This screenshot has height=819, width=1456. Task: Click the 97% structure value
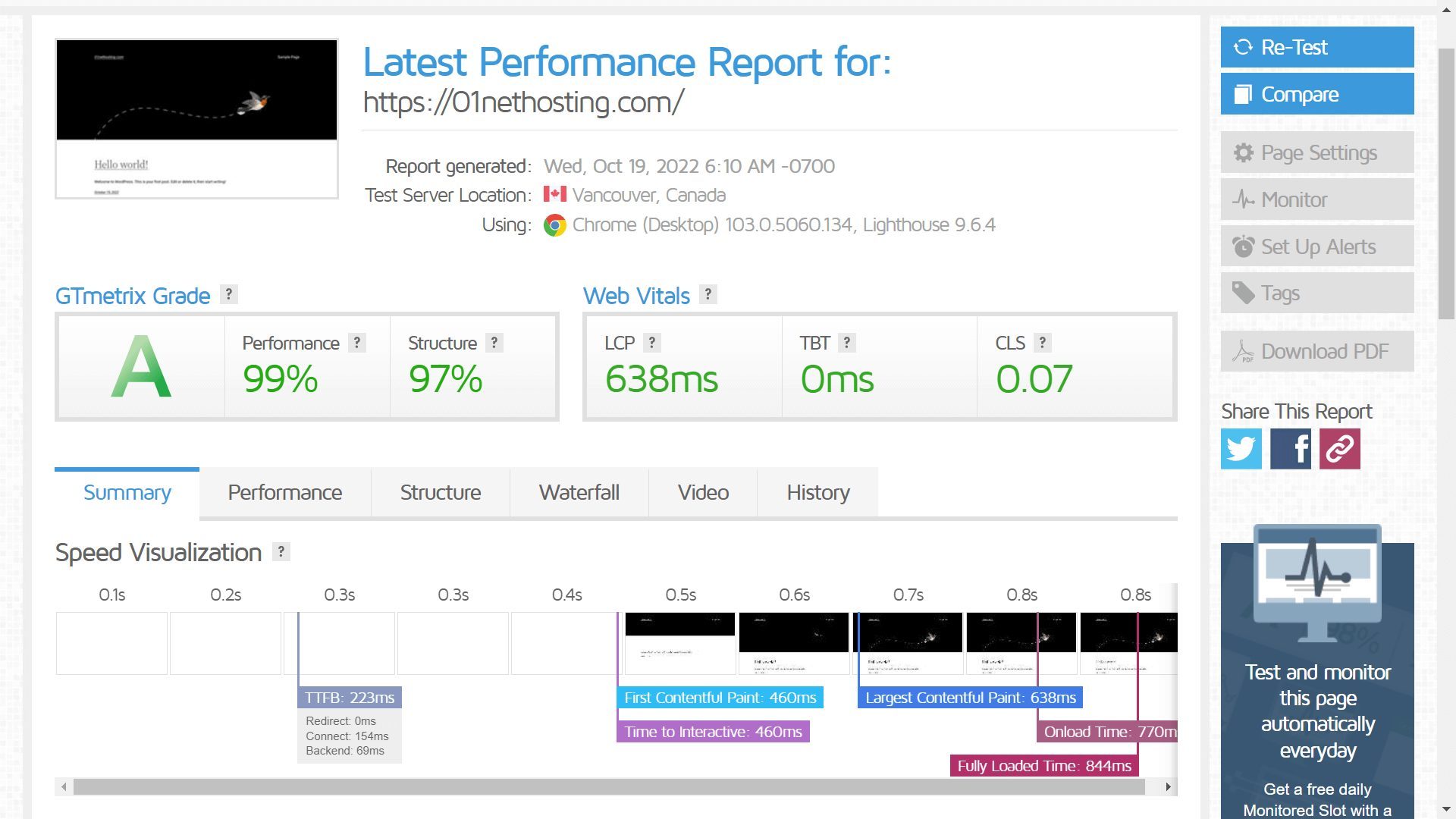[445, 379]
